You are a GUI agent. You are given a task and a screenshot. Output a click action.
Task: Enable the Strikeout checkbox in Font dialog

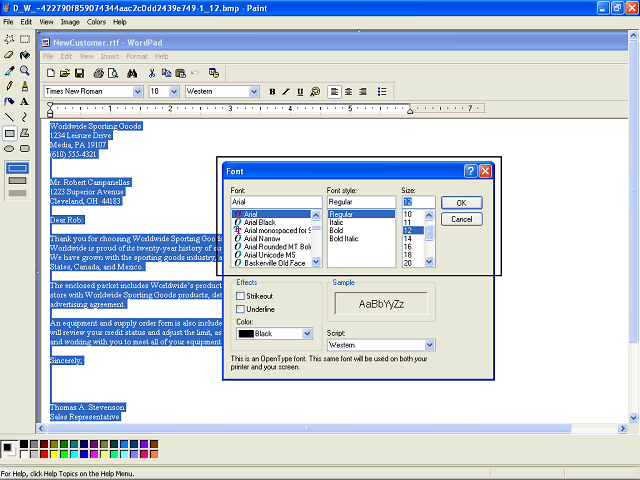point(240,296)
